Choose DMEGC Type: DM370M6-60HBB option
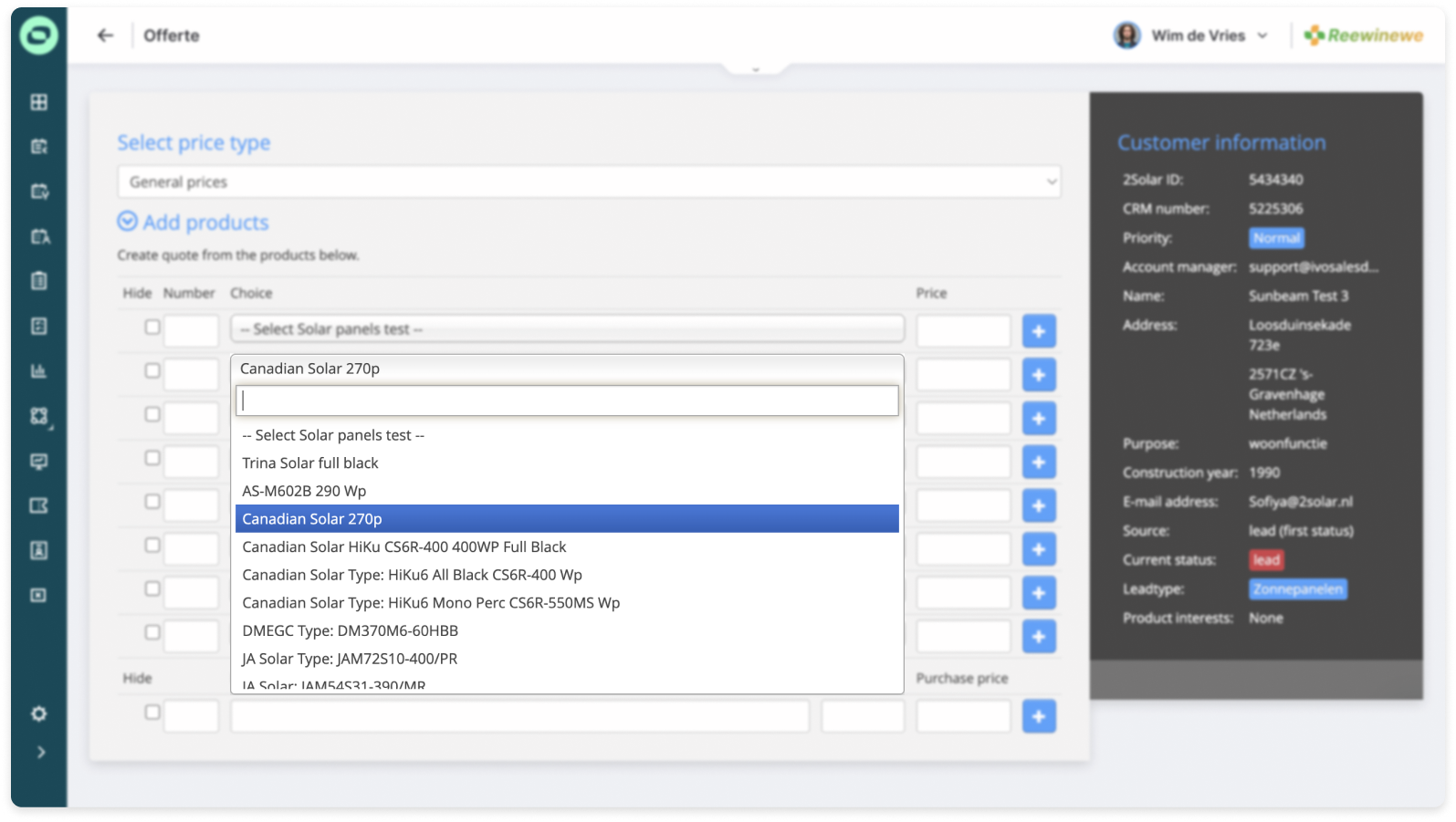 point(567,631)
